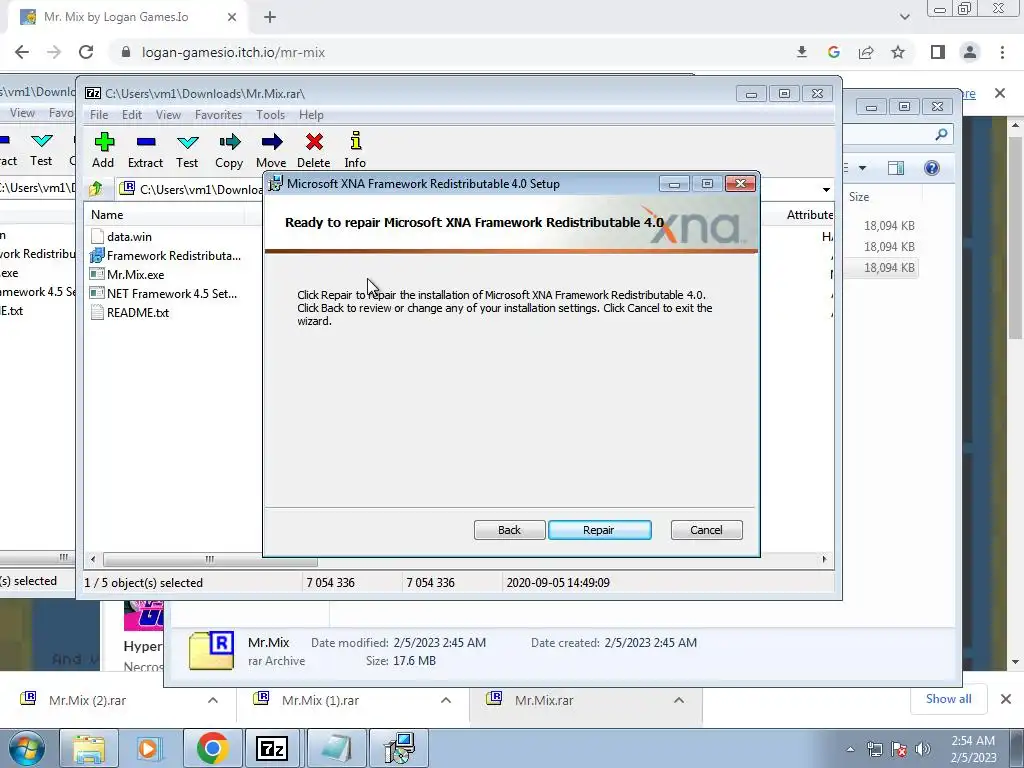
Task: Click the Extract toolbar icon in Mr.Mix.rar window
Action: pyautogui.click(x=146, y=142)
